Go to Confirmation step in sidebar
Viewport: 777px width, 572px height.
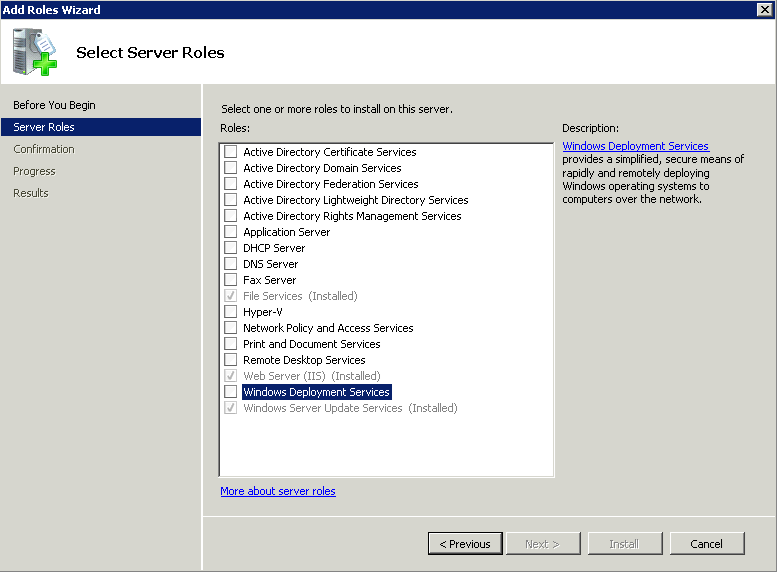(44, 149)
